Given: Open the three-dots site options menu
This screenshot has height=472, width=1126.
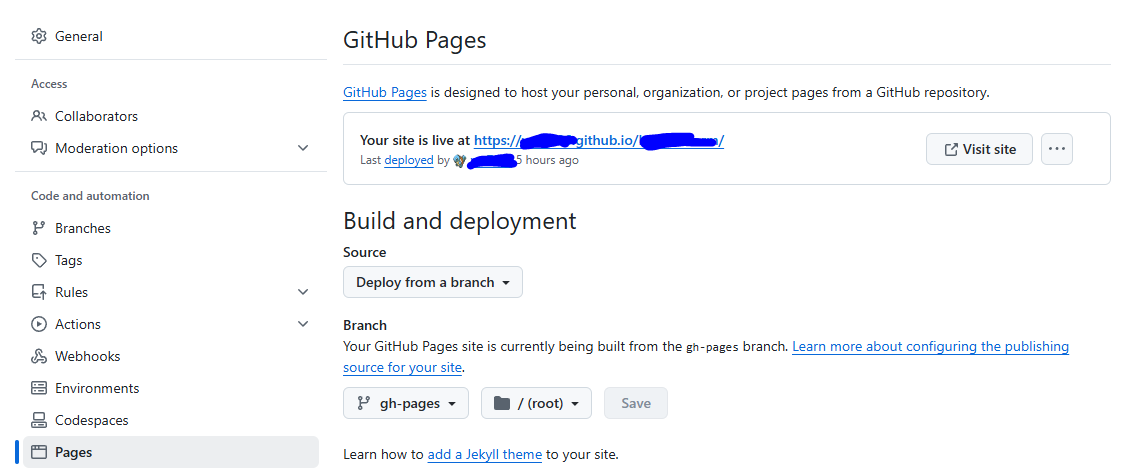Looking at the screenshot, I should pyautogui.click(x=1056, y=149).
